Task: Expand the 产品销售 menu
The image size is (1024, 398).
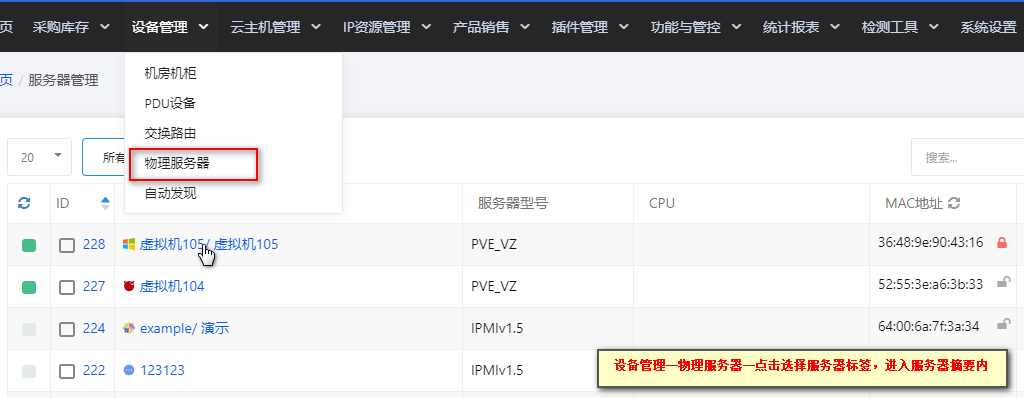Action: (x=492, y=27)
